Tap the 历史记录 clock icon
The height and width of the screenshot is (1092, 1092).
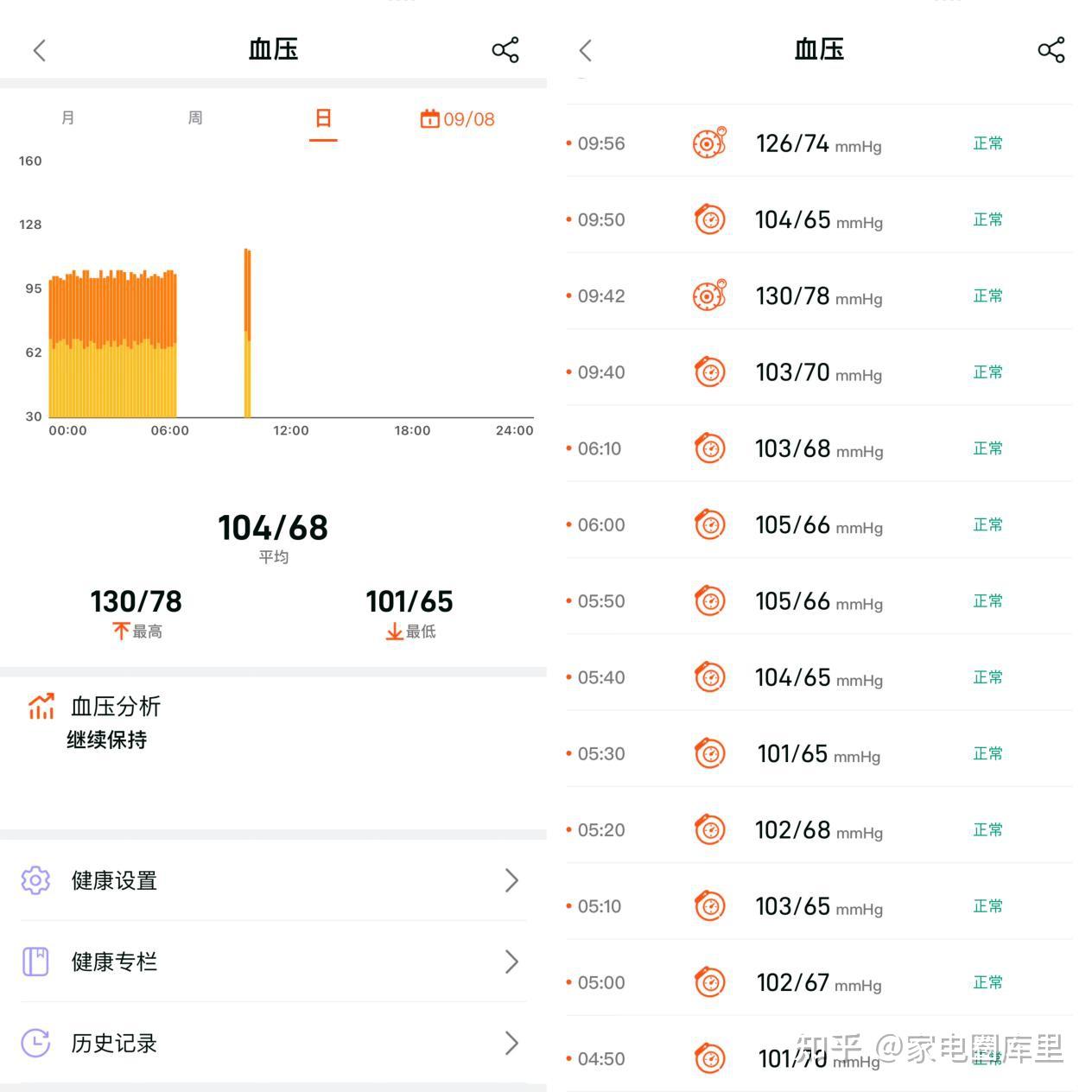tap(35, 1043)
